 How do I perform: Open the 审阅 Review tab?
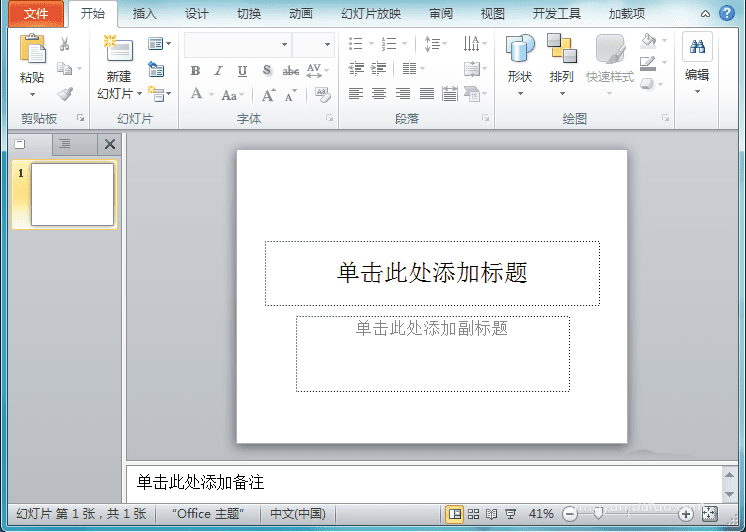[441, 14]
